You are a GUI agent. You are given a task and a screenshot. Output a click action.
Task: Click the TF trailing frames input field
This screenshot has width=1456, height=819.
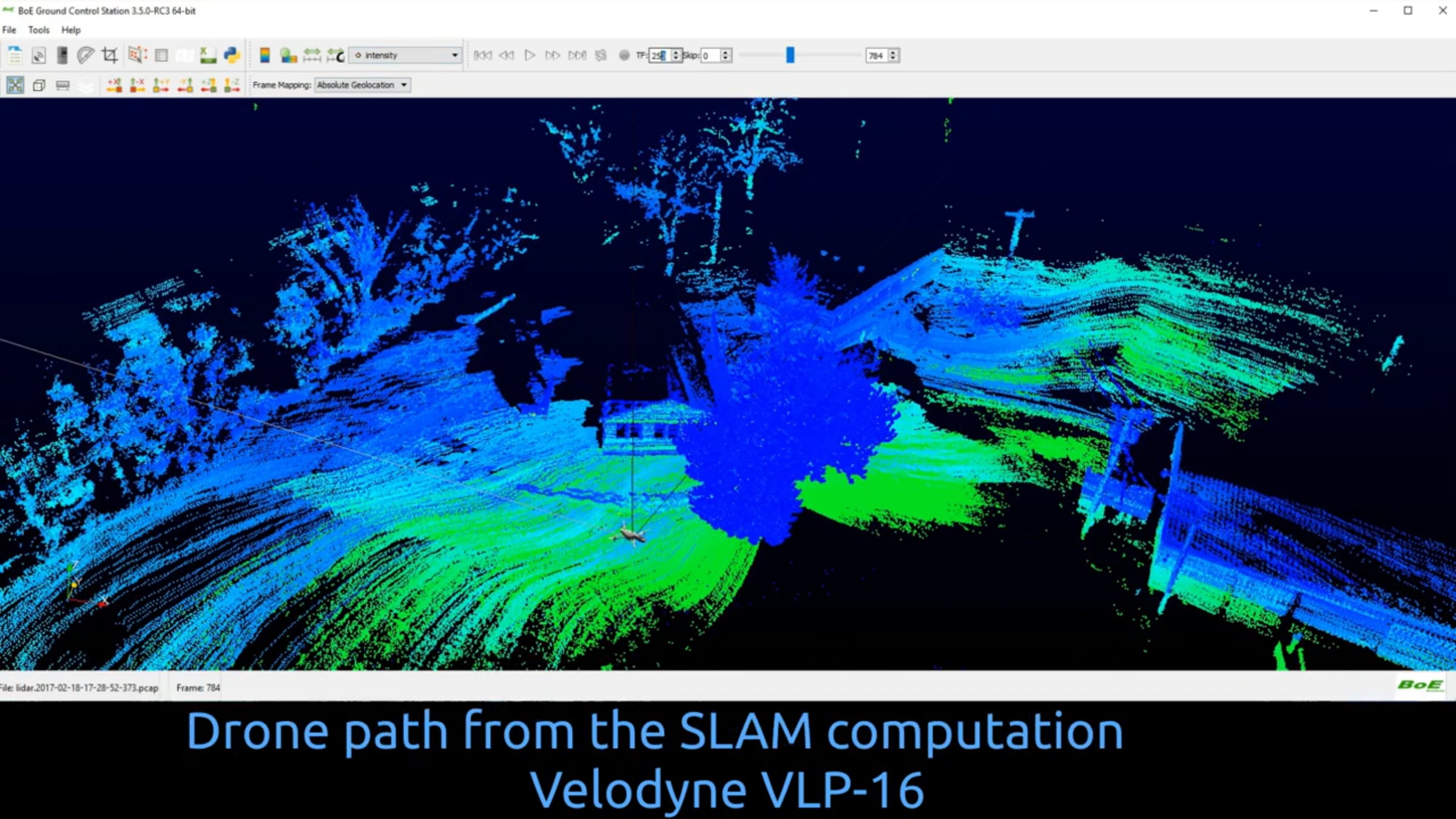[x=659, y=55]
